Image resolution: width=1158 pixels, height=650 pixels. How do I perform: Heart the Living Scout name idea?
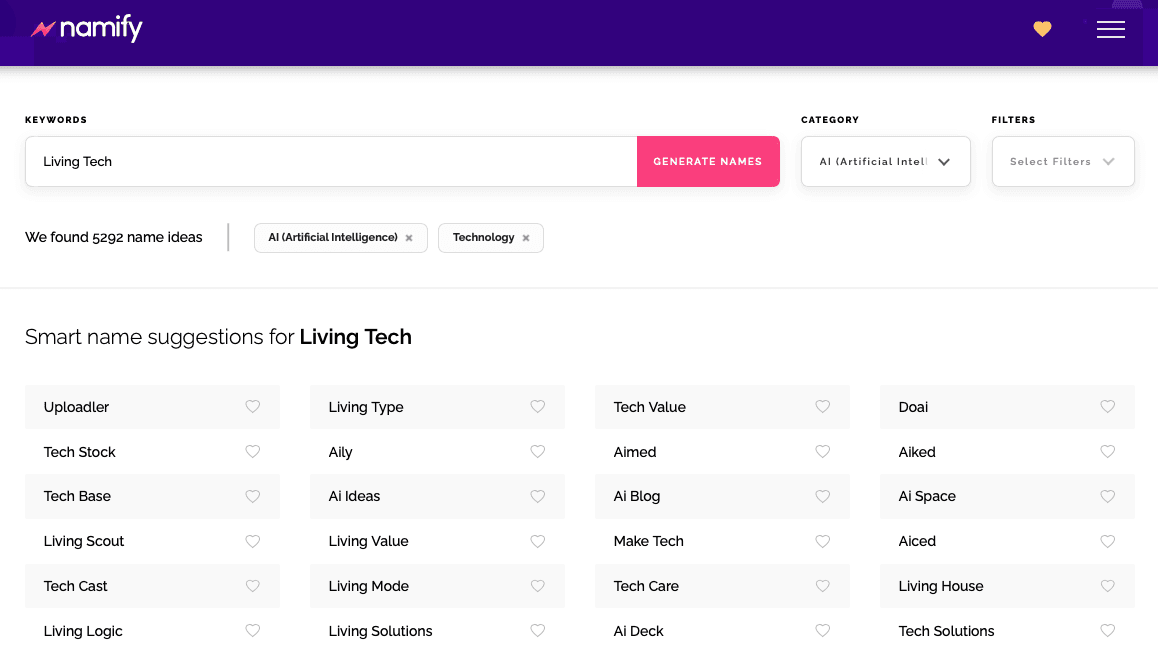coord(252,541)
